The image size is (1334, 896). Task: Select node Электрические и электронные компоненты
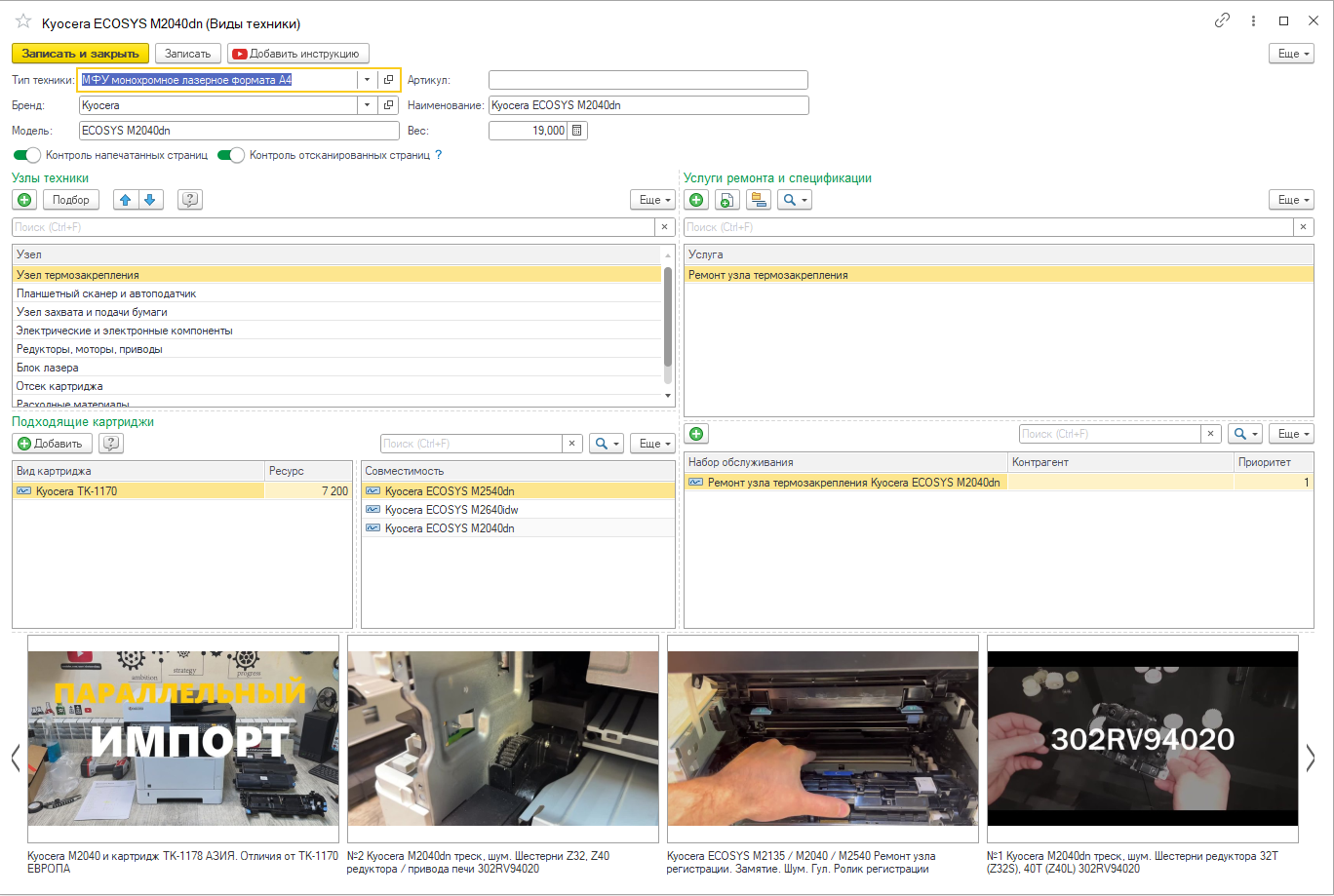point(337,331)
